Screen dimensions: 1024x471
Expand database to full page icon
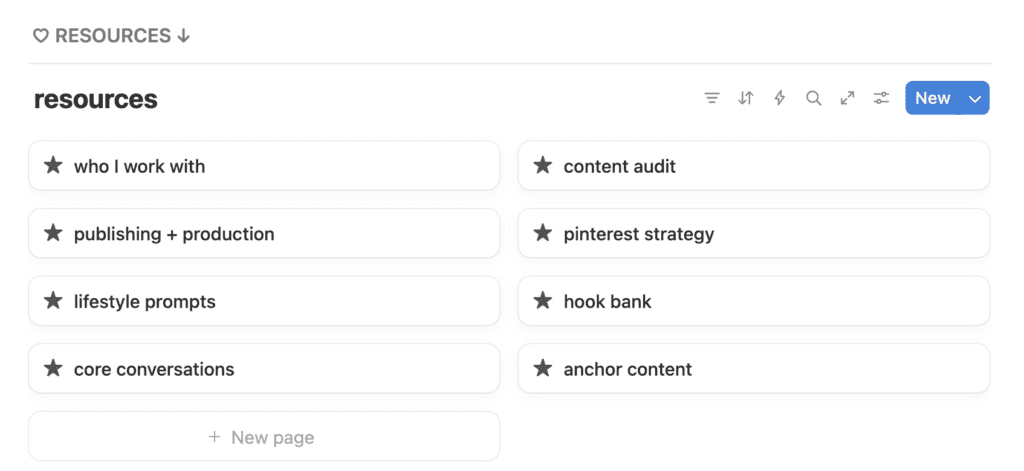[847, 98]
